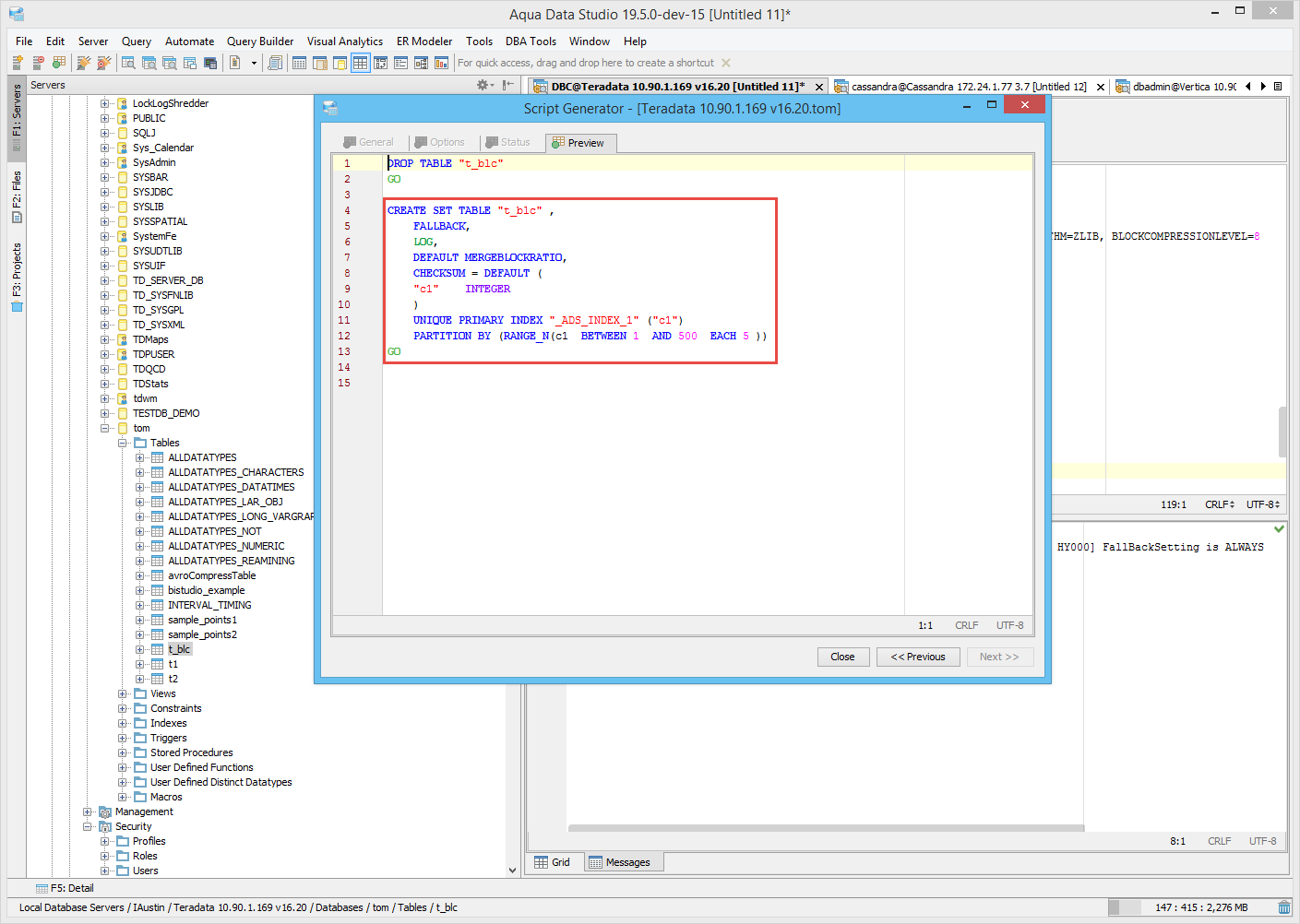Open the ER Modeler menu
The width and height of the screenshot is (1300, 924).
(x=424, y=41)
